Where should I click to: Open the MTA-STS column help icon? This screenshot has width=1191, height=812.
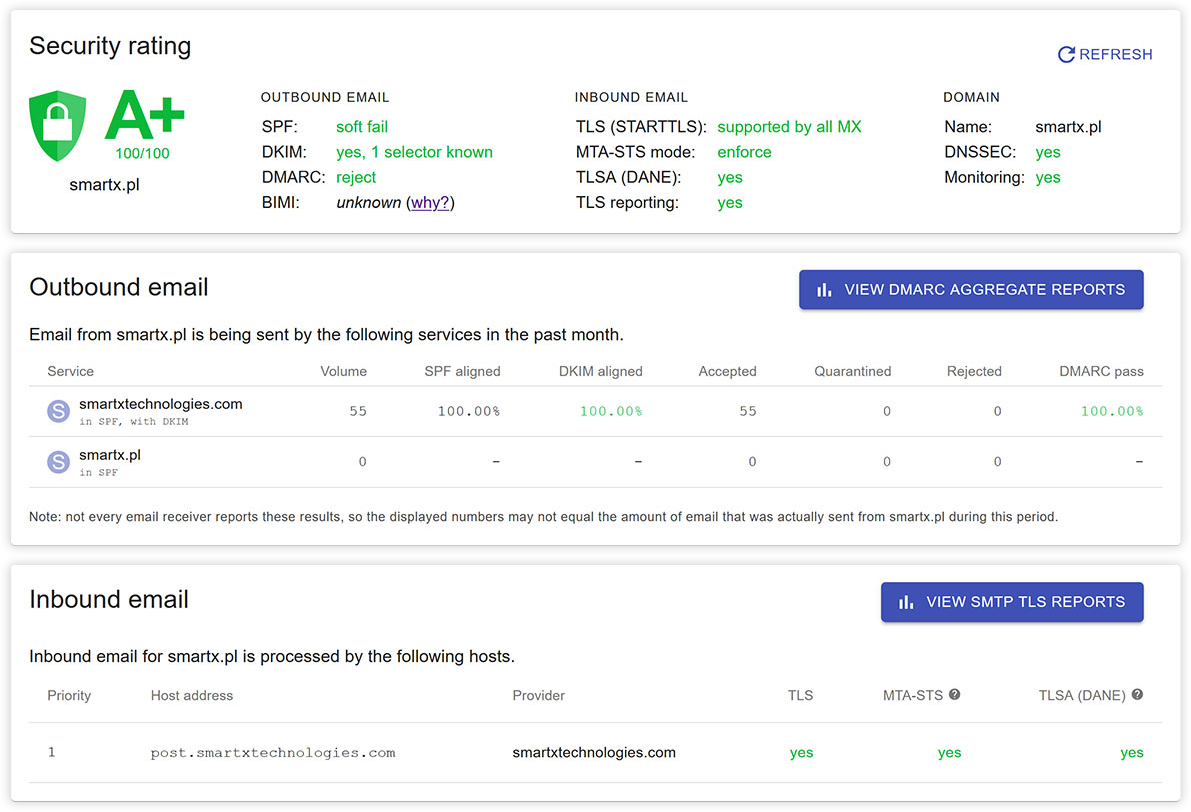(954, 695)
